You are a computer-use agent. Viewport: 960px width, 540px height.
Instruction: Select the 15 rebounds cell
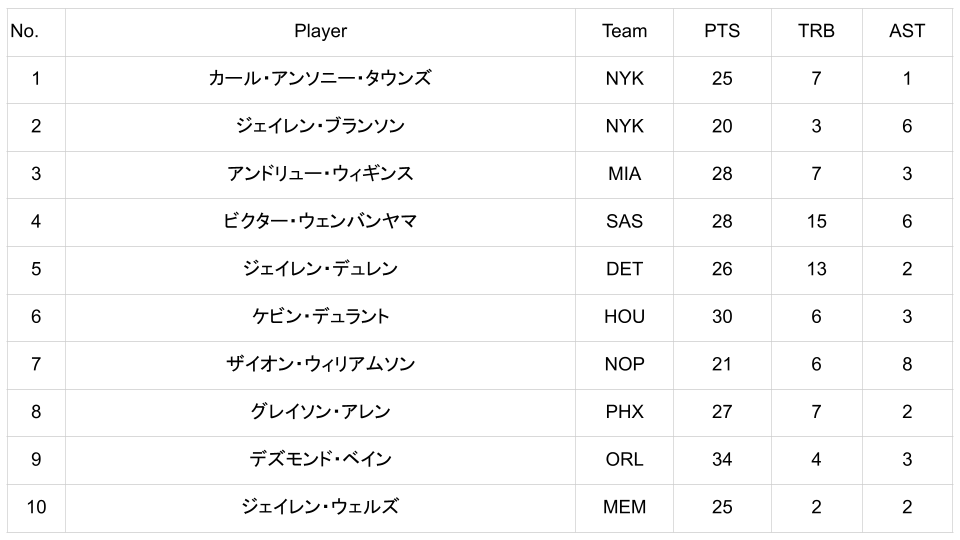point(816,221)
